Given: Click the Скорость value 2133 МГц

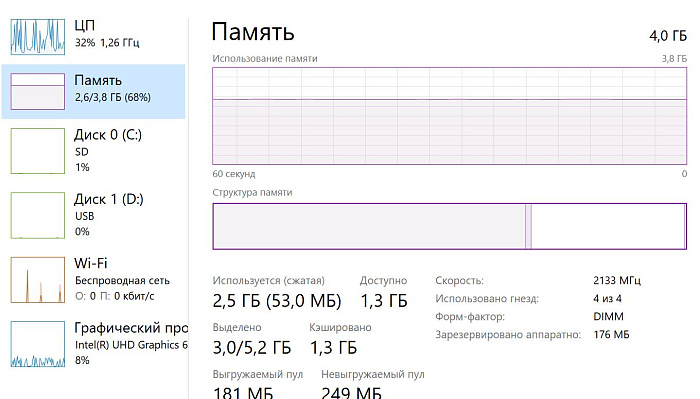Looking at the screenshot, I should [x=617, y=281].
